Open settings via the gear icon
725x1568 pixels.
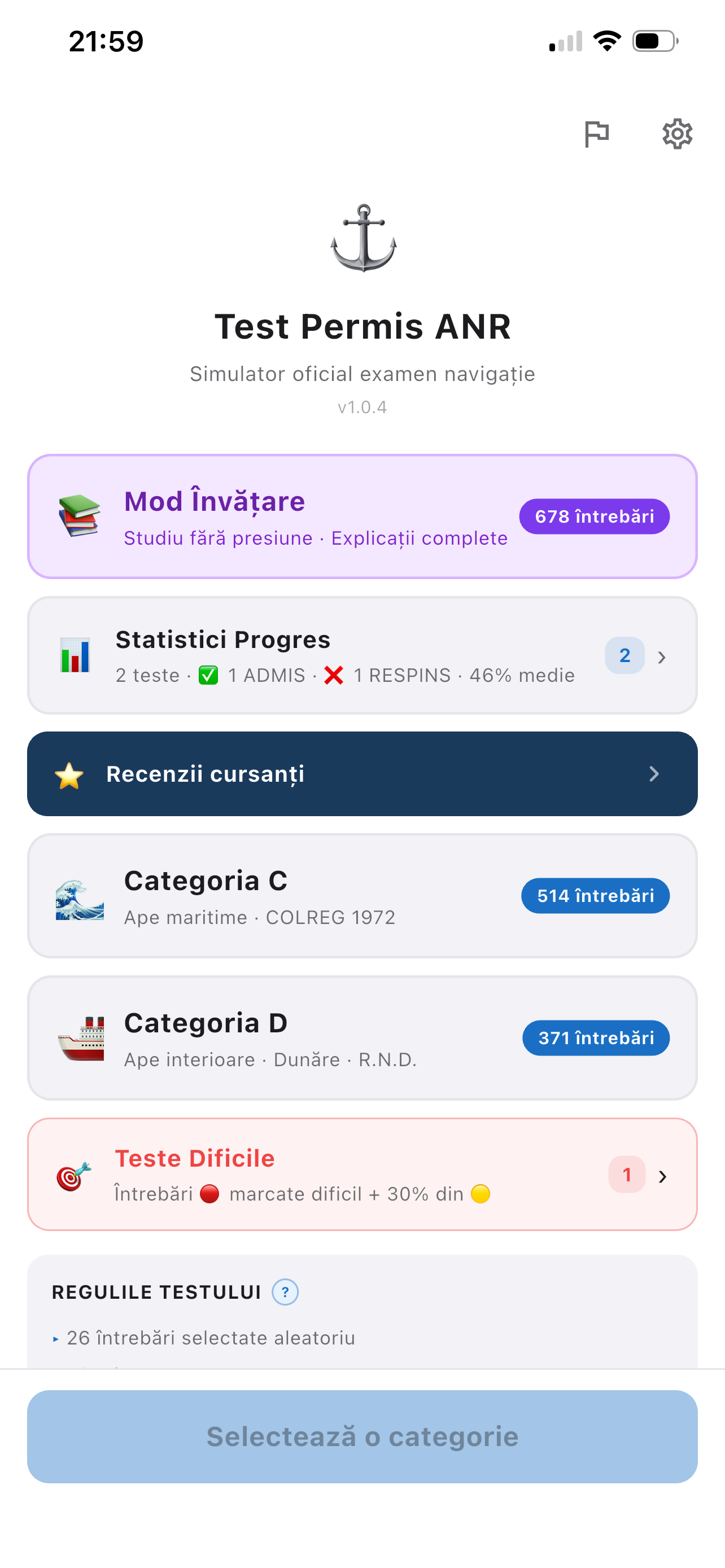click(677, 134)
